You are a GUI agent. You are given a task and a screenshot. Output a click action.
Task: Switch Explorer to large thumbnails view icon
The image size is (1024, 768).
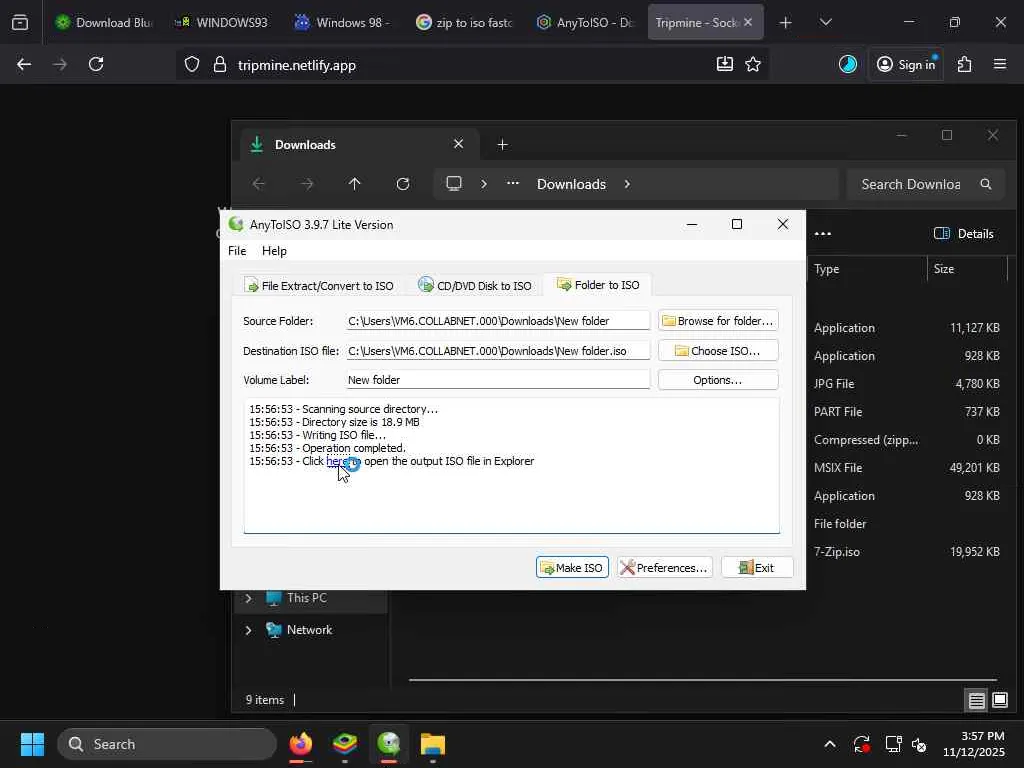1000,700
